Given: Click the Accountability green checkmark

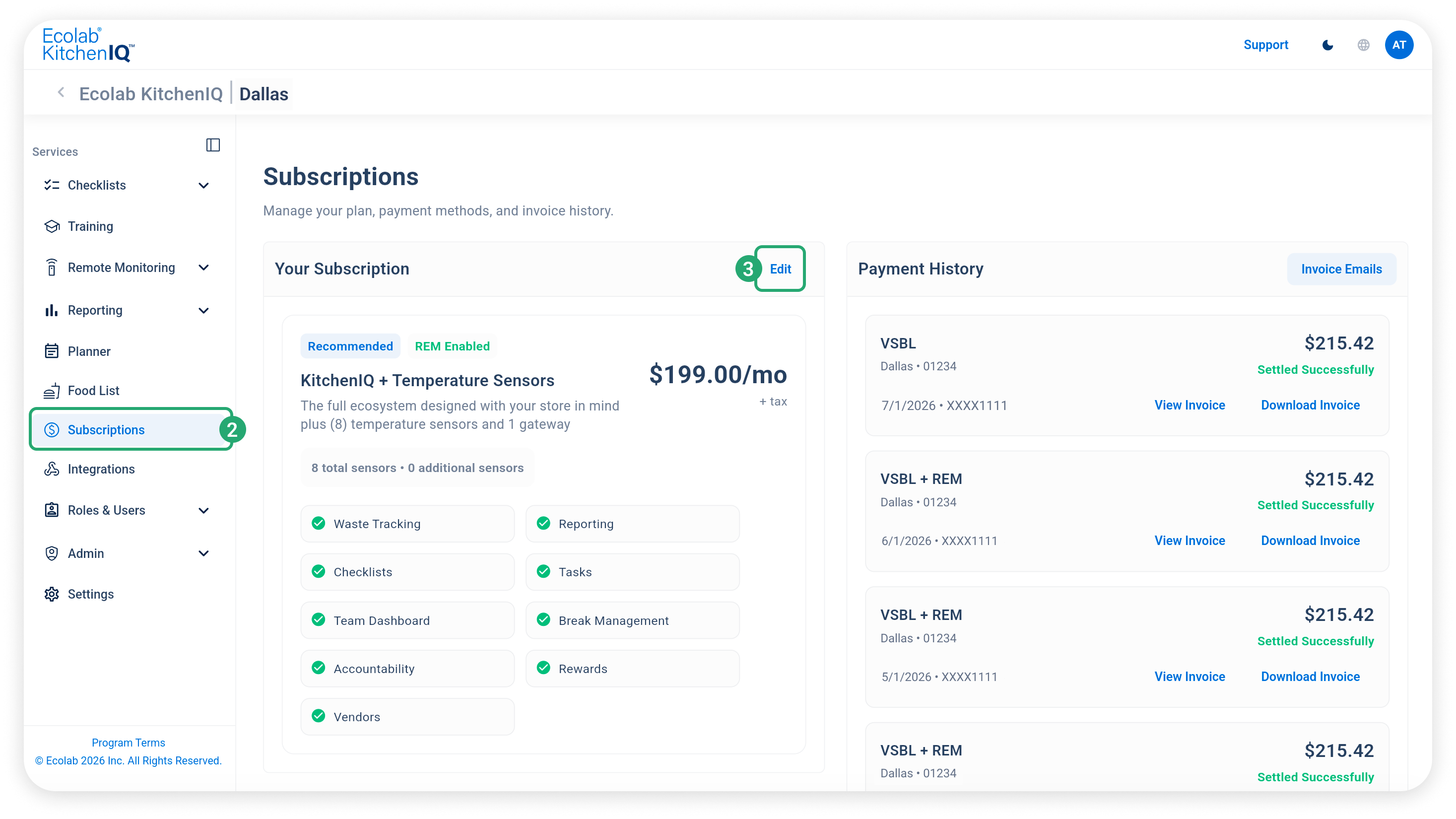Looking at the screenshot, I should 318,668.
